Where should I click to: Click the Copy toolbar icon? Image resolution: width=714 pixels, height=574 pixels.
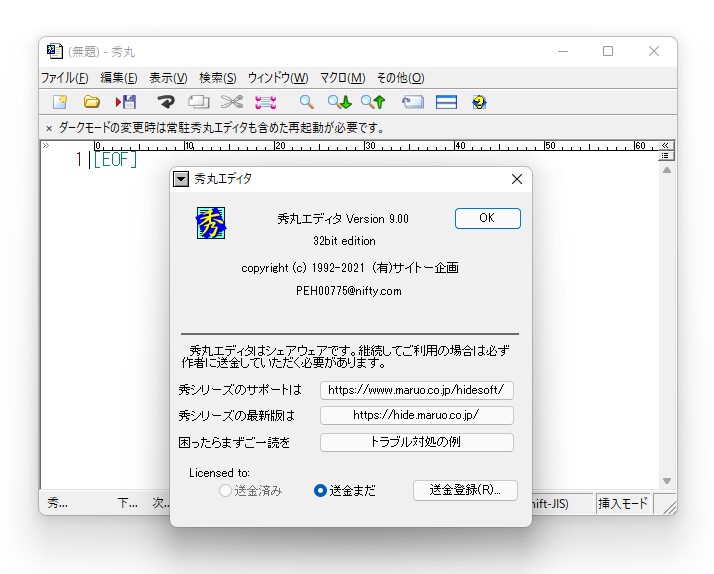(199, 102)
